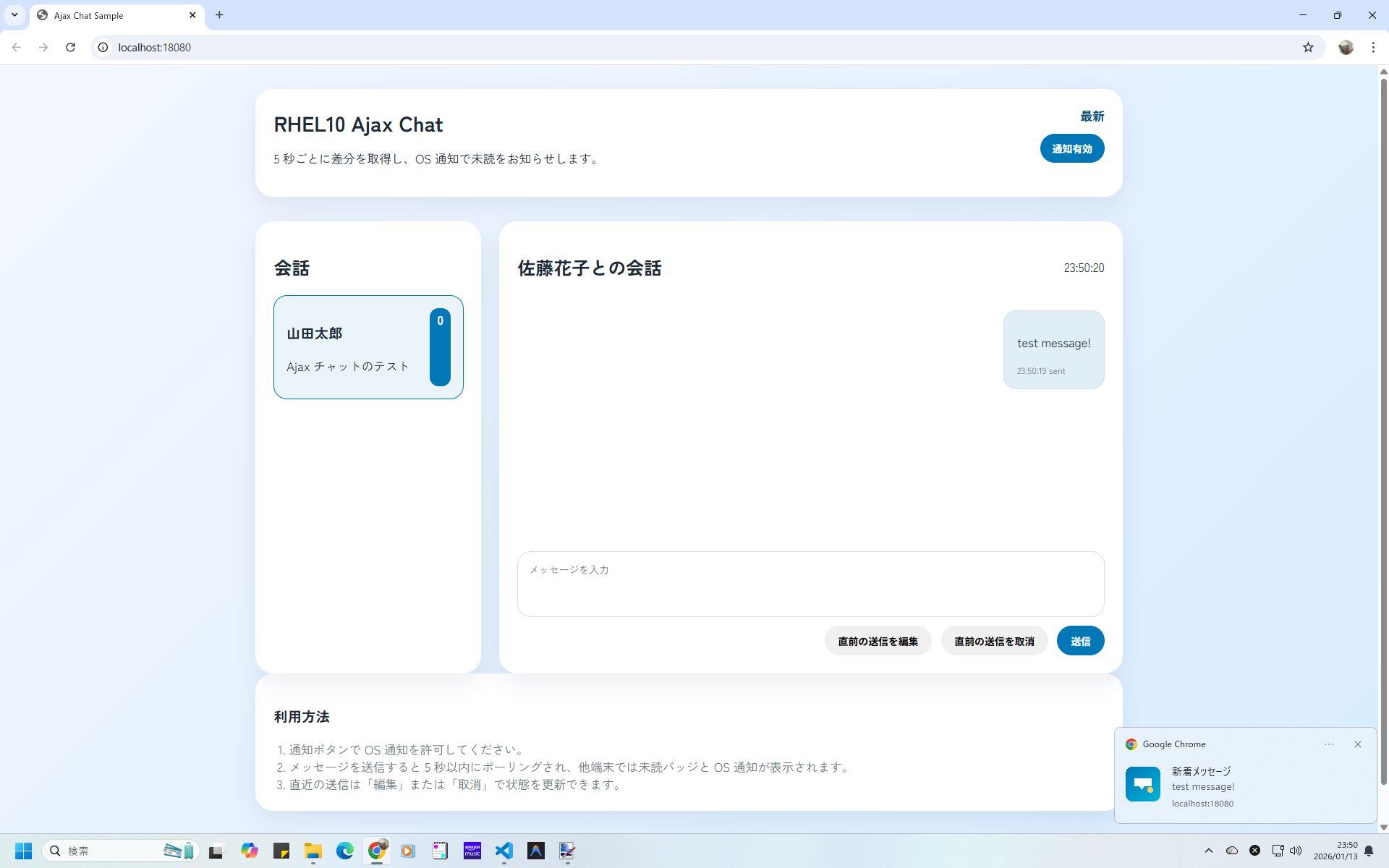Click the bookmark star icon

(1308, 47)
